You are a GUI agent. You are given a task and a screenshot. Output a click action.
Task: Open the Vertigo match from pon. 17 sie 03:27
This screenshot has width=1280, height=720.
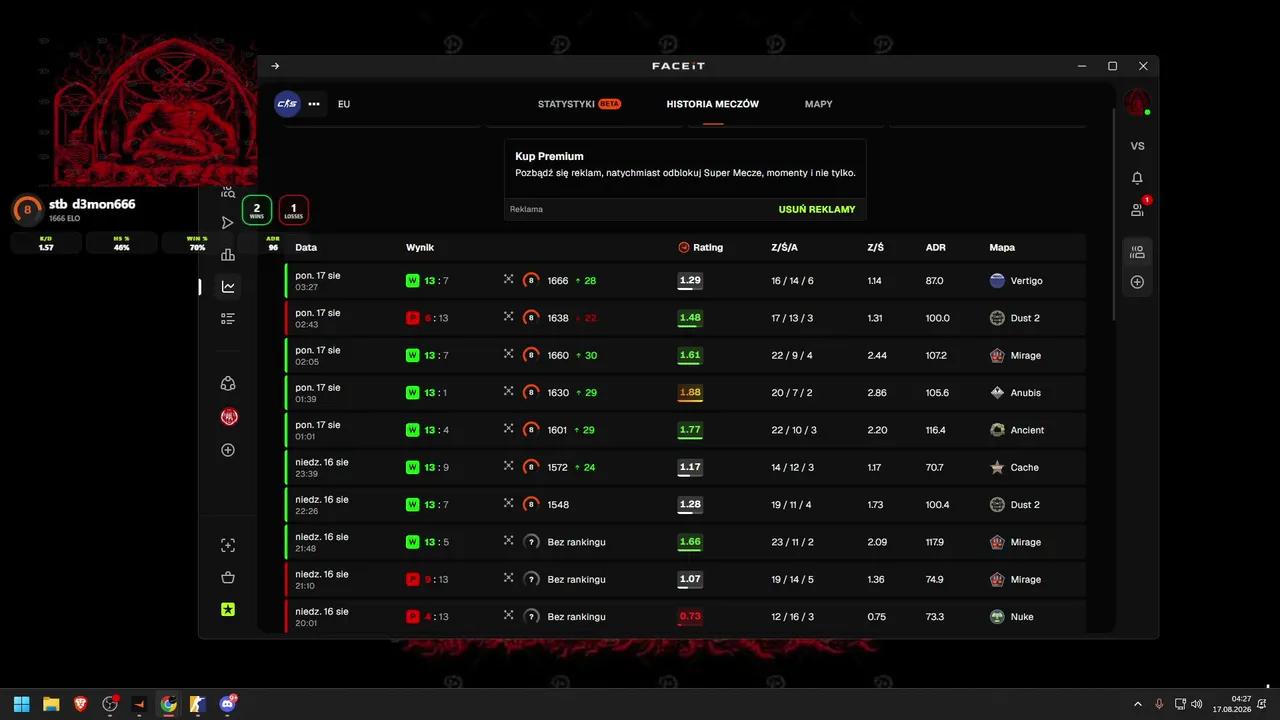[x=685, y=281]
